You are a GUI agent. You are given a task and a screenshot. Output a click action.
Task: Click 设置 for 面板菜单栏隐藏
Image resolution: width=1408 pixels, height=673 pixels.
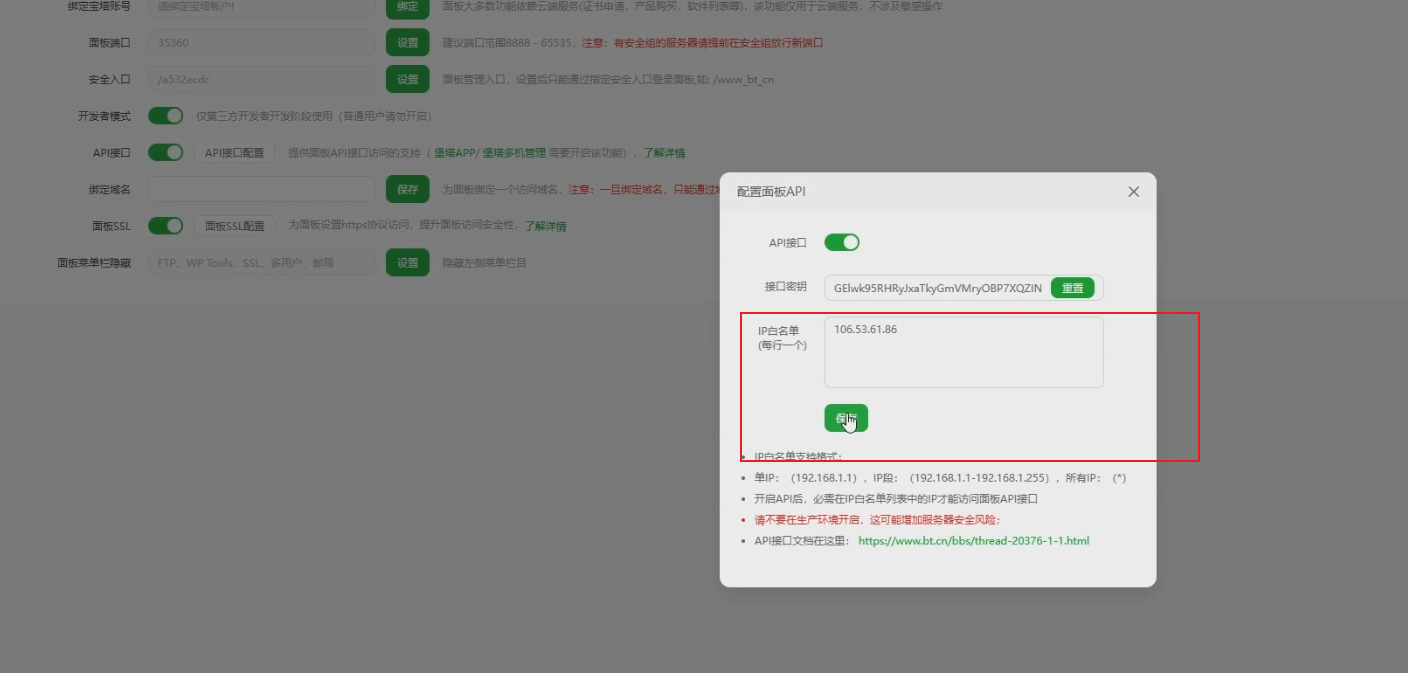(407, 262)
